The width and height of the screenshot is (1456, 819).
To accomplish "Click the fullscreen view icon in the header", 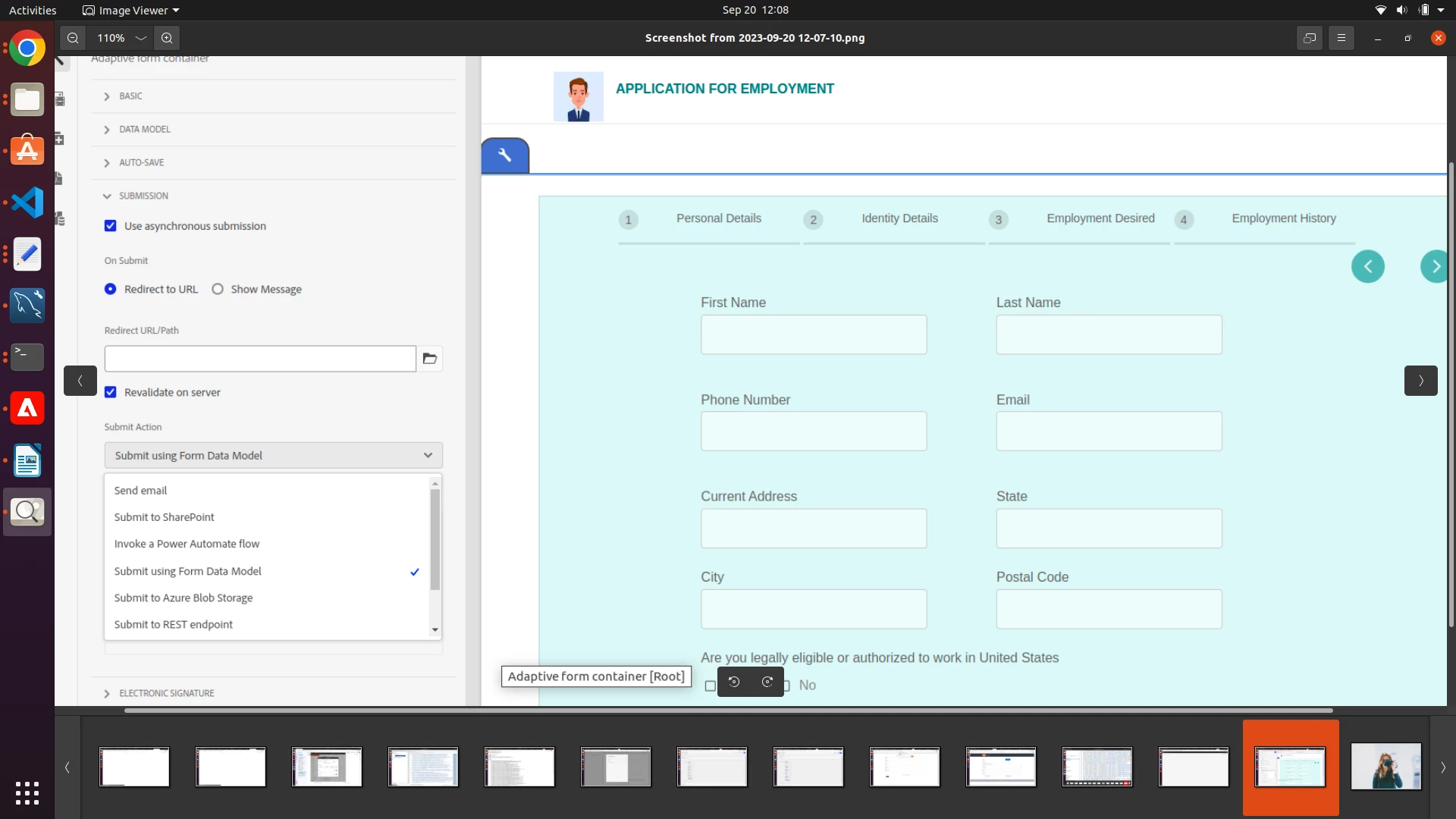I will (1309, 38).
